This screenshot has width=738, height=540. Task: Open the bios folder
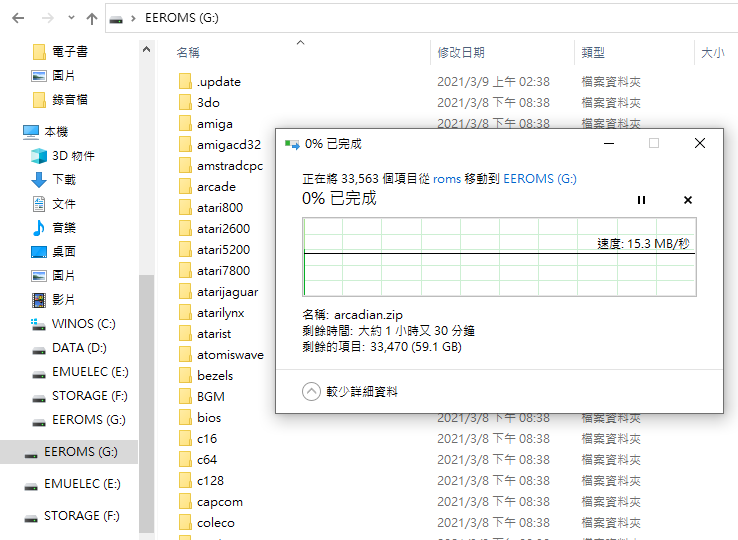[x=209, y=418]
